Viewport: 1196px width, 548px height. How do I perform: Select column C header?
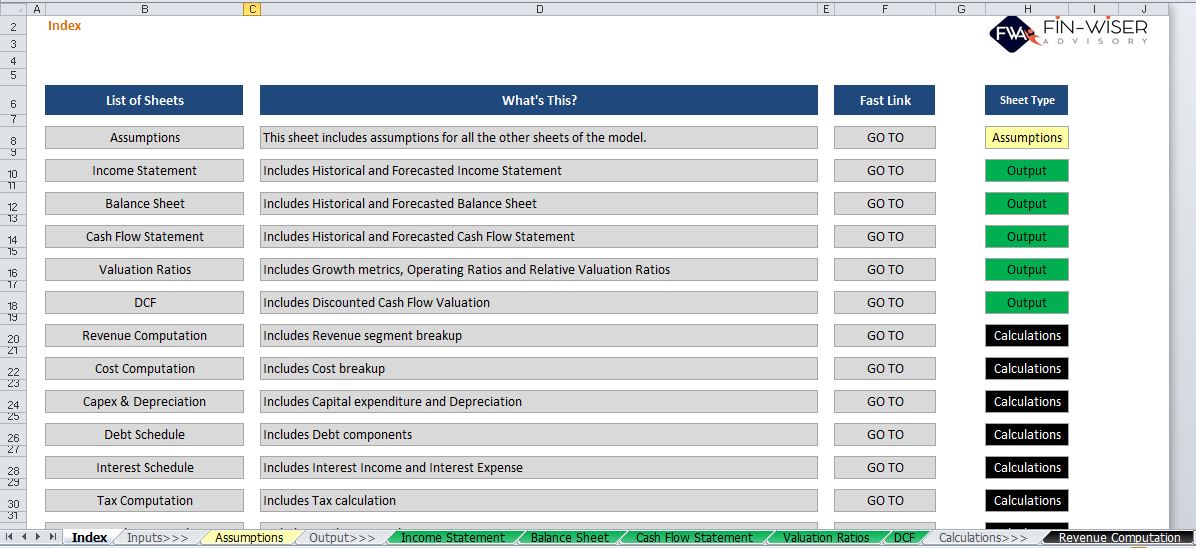pos(252,8)
